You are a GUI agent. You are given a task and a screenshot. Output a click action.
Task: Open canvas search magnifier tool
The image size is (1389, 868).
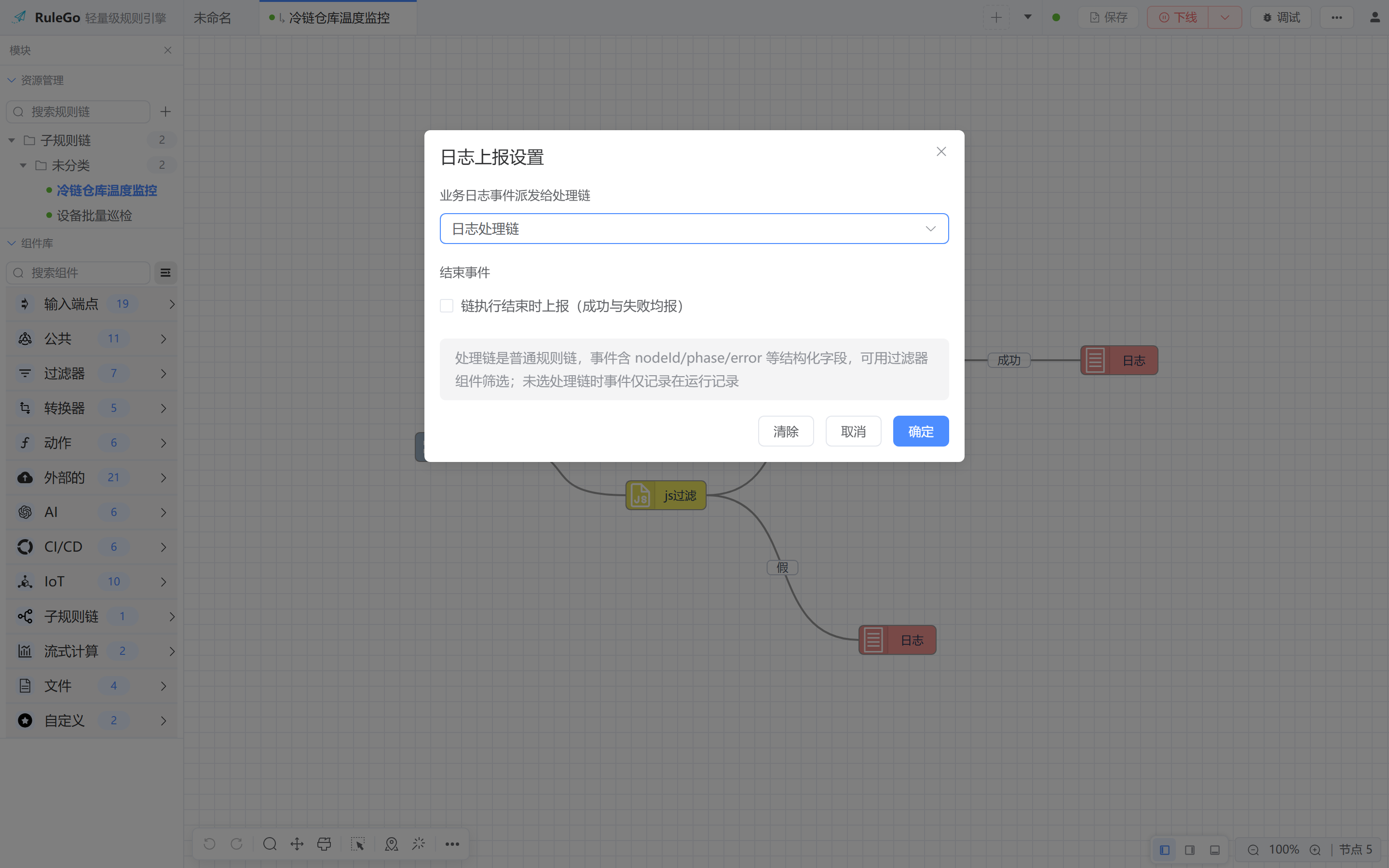pyautogui.click(x=270, y=844)
